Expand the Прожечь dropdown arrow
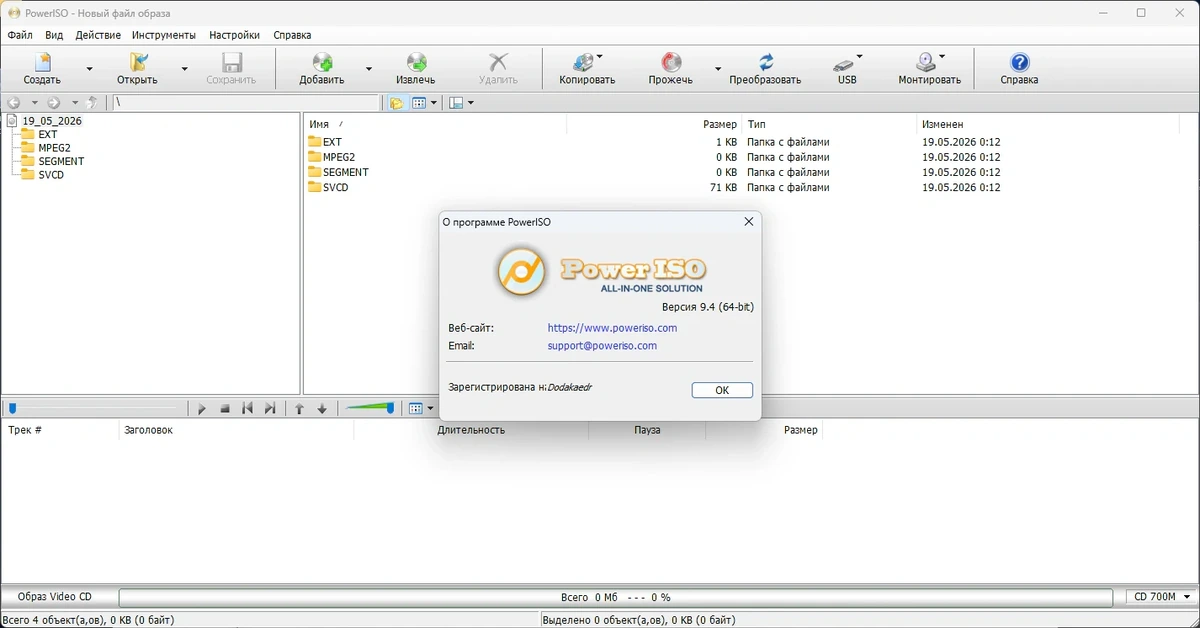1200x628 pixels. [x=717, y=69]
